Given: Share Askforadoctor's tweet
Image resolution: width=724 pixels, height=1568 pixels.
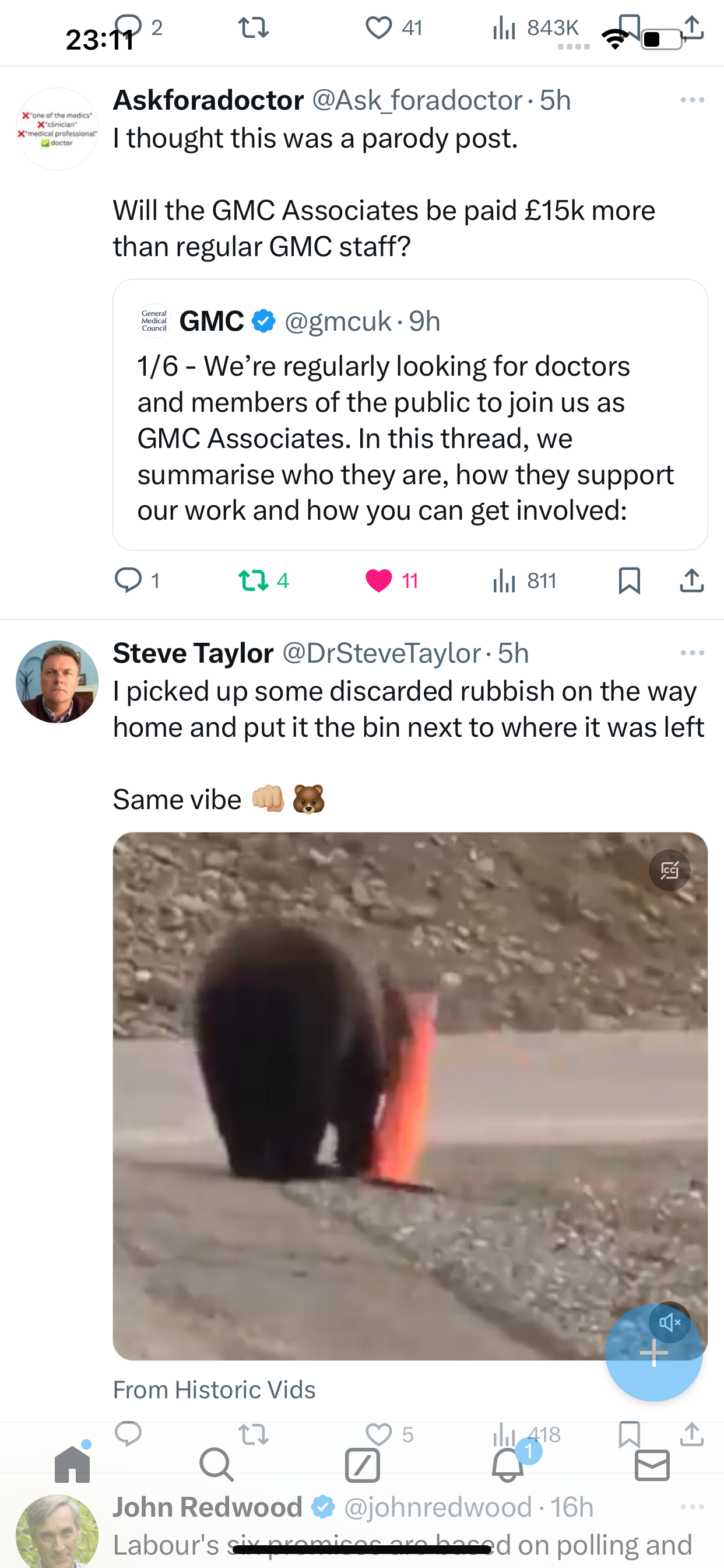Looking at the screenshot, I should pyautogui.click(x=692, y=580).
